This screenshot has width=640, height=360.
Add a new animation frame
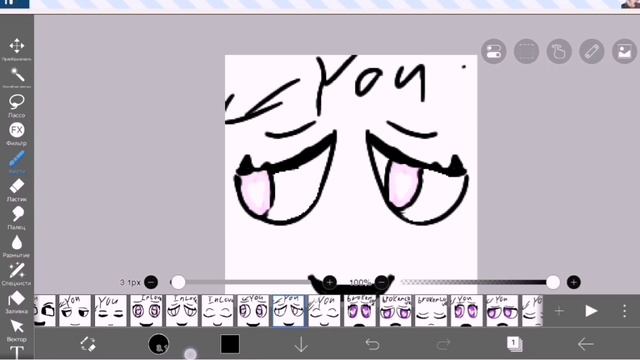559,311
